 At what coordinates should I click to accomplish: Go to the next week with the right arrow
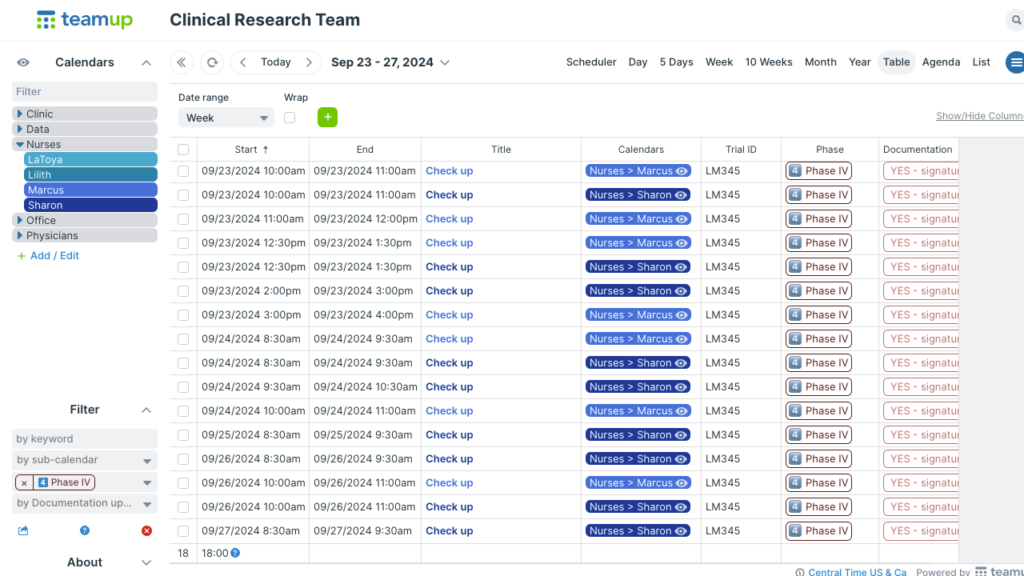309,63
